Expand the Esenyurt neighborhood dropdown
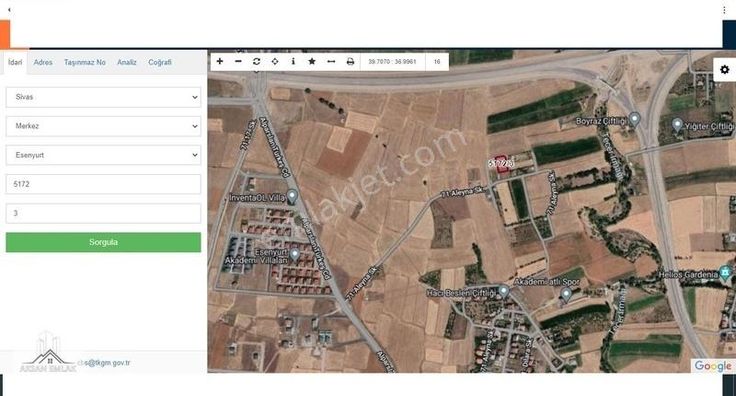The height and width of the screenshot is (396, 736). click(103, 155)
